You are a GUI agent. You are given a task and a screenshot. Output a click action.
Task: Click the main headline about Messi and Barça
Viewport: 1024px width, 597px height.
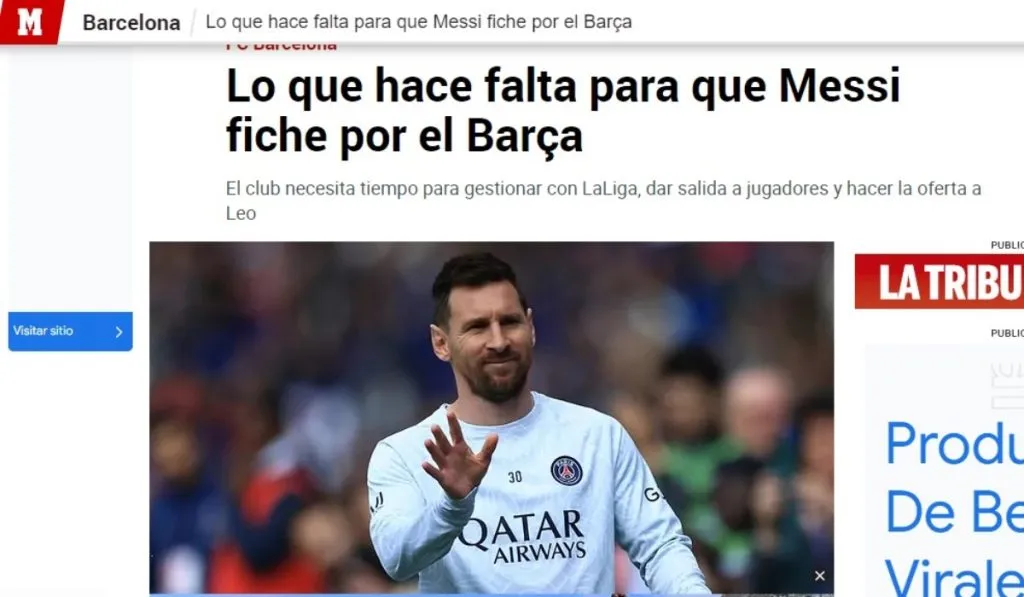563,111
